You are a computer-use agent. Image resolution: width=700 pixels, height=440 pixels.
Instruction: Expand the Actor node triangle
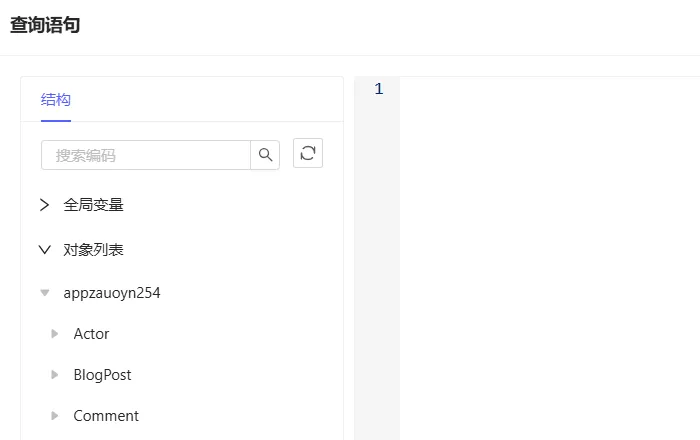[55, 334]
